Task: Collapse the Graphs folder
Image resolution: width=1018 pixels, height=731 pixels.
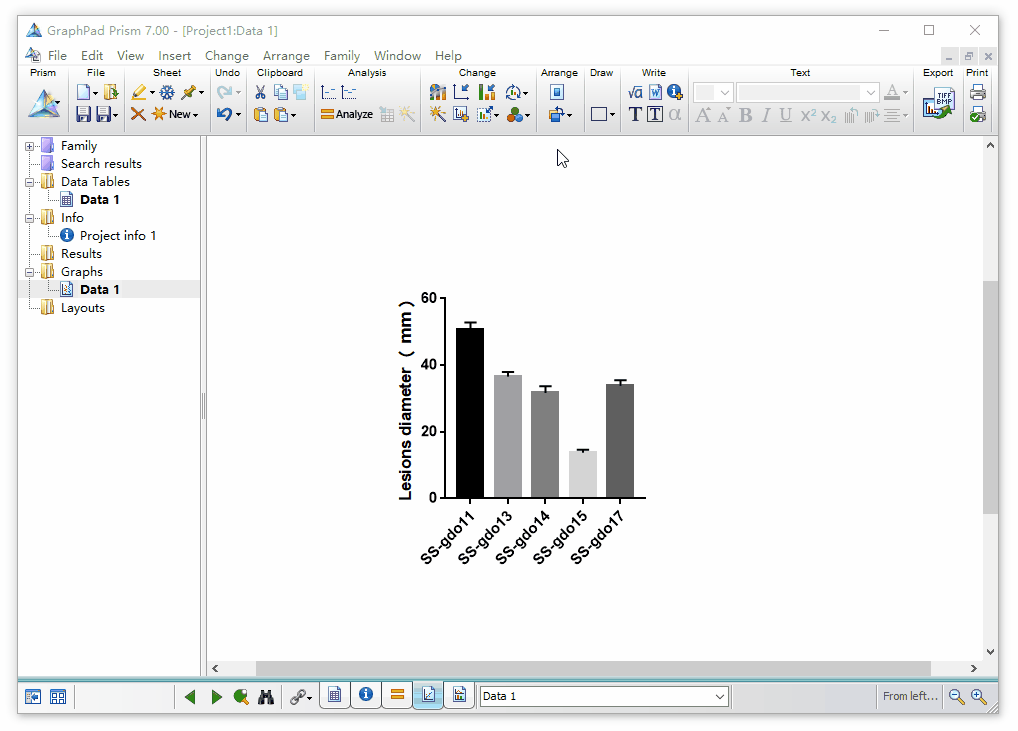Action: click(29, 272)
